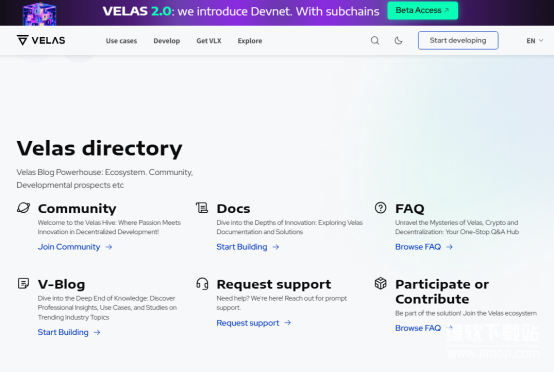The height and width of the screenshot is (373, 554).
Task: Click the arrow beside FAQ's Browse FAQ
Action: (x=449, y=247)
